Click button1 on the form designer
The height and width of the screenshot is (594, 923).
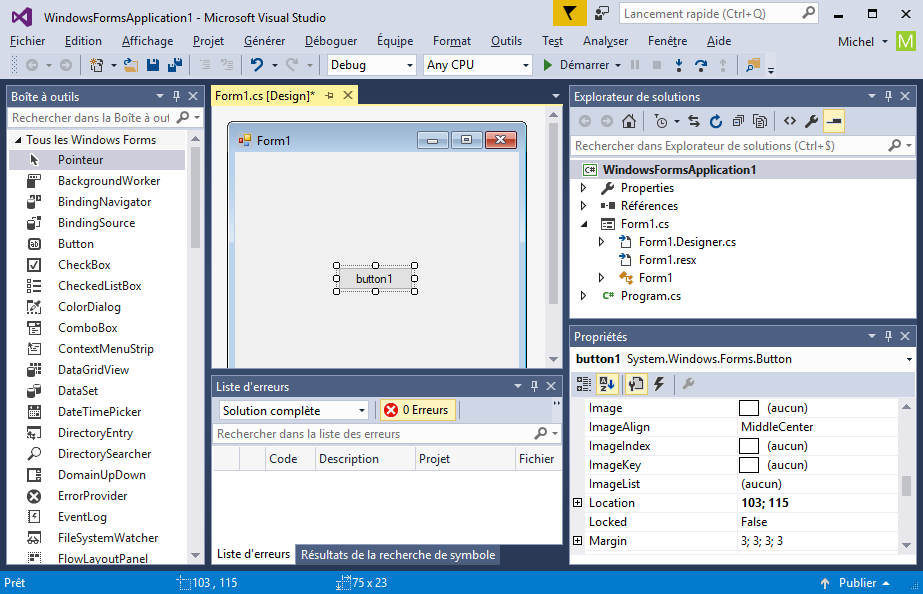[375, 278]
